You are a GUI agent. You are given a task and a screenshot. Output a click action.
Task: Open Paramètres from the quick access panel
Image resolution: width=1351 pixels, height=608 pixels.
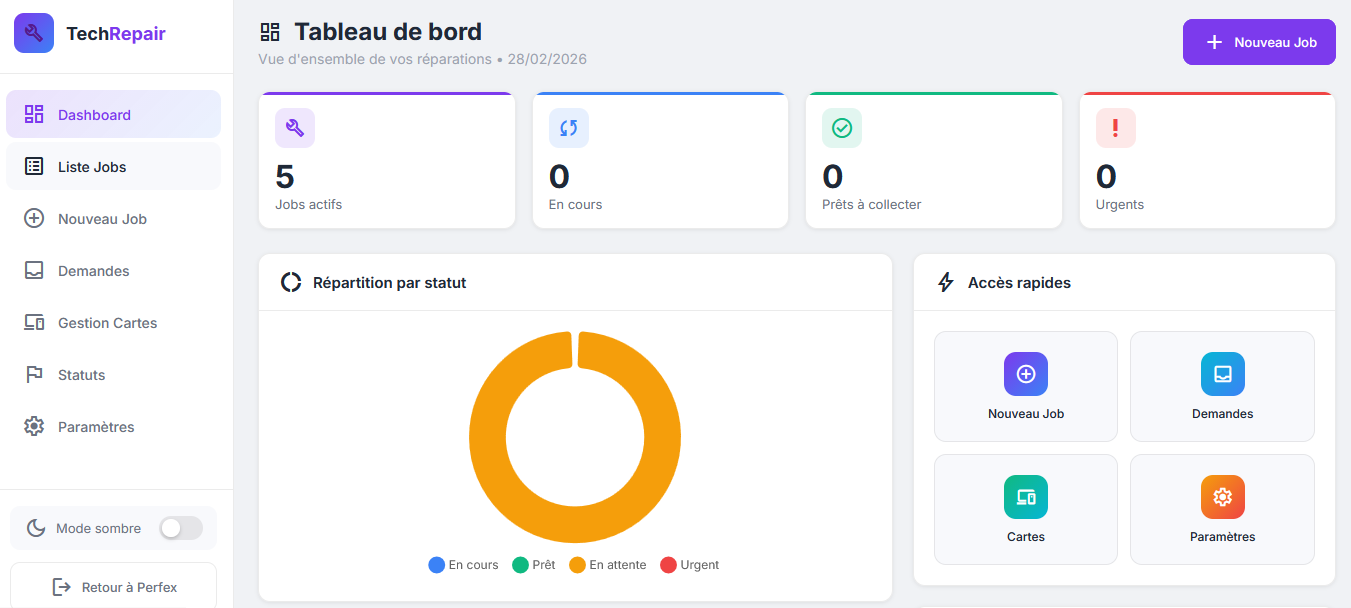(1222, 496)
